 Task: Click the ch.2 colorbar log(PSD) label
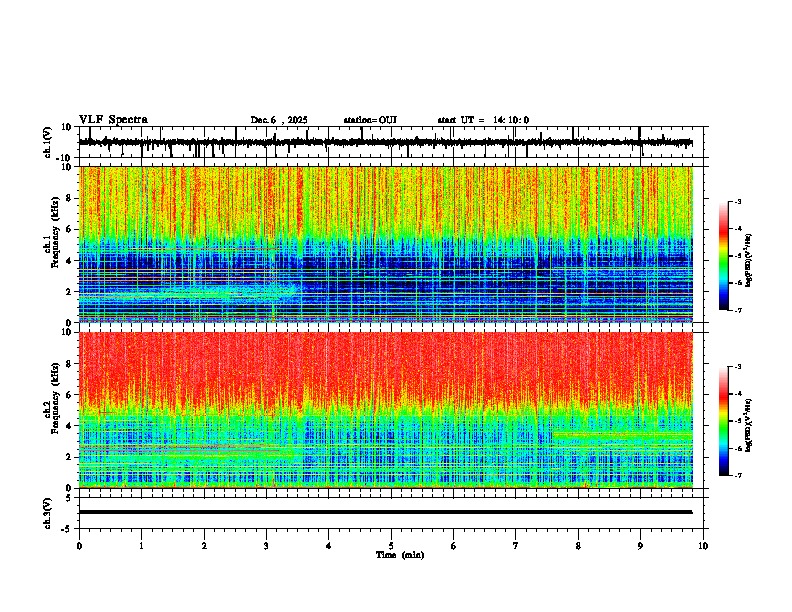click(x=749, y=424)
